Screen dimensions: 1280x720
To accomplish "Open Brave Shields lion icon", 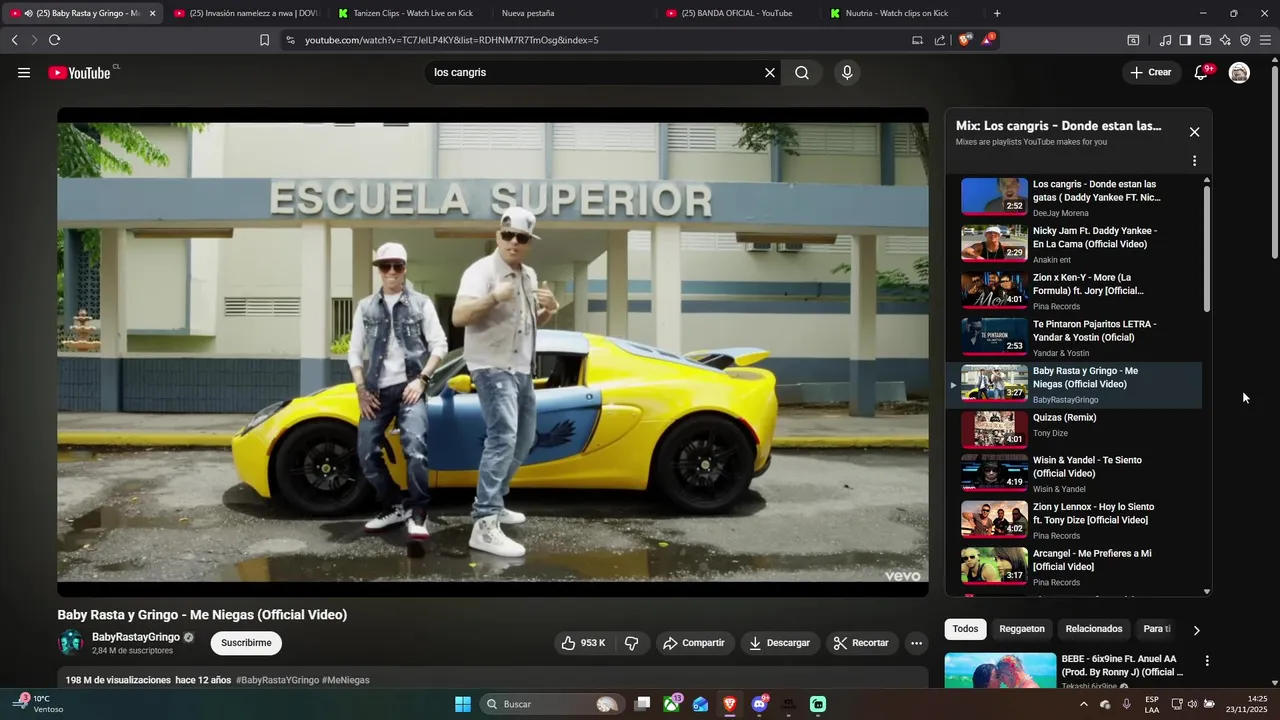I will click(x=964, y=40).
